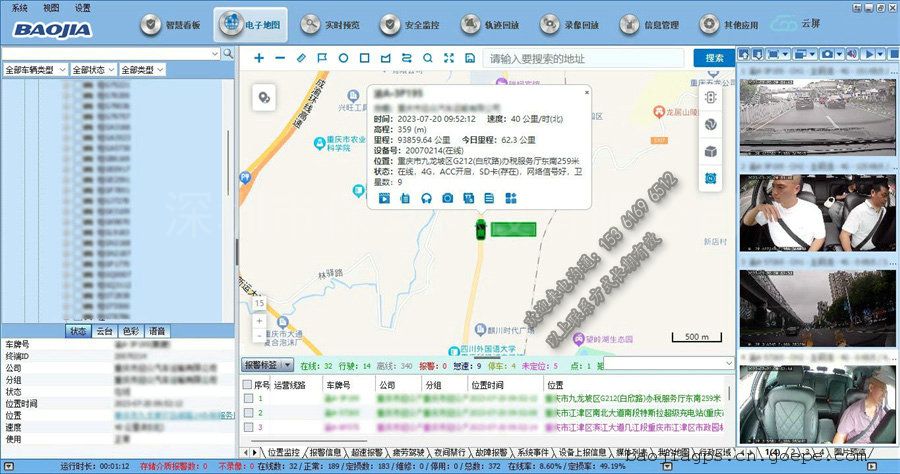Select the circle drawing tool on map toolbar
Image resolution: width=900 pixels, height=474 pixels.
343,58
